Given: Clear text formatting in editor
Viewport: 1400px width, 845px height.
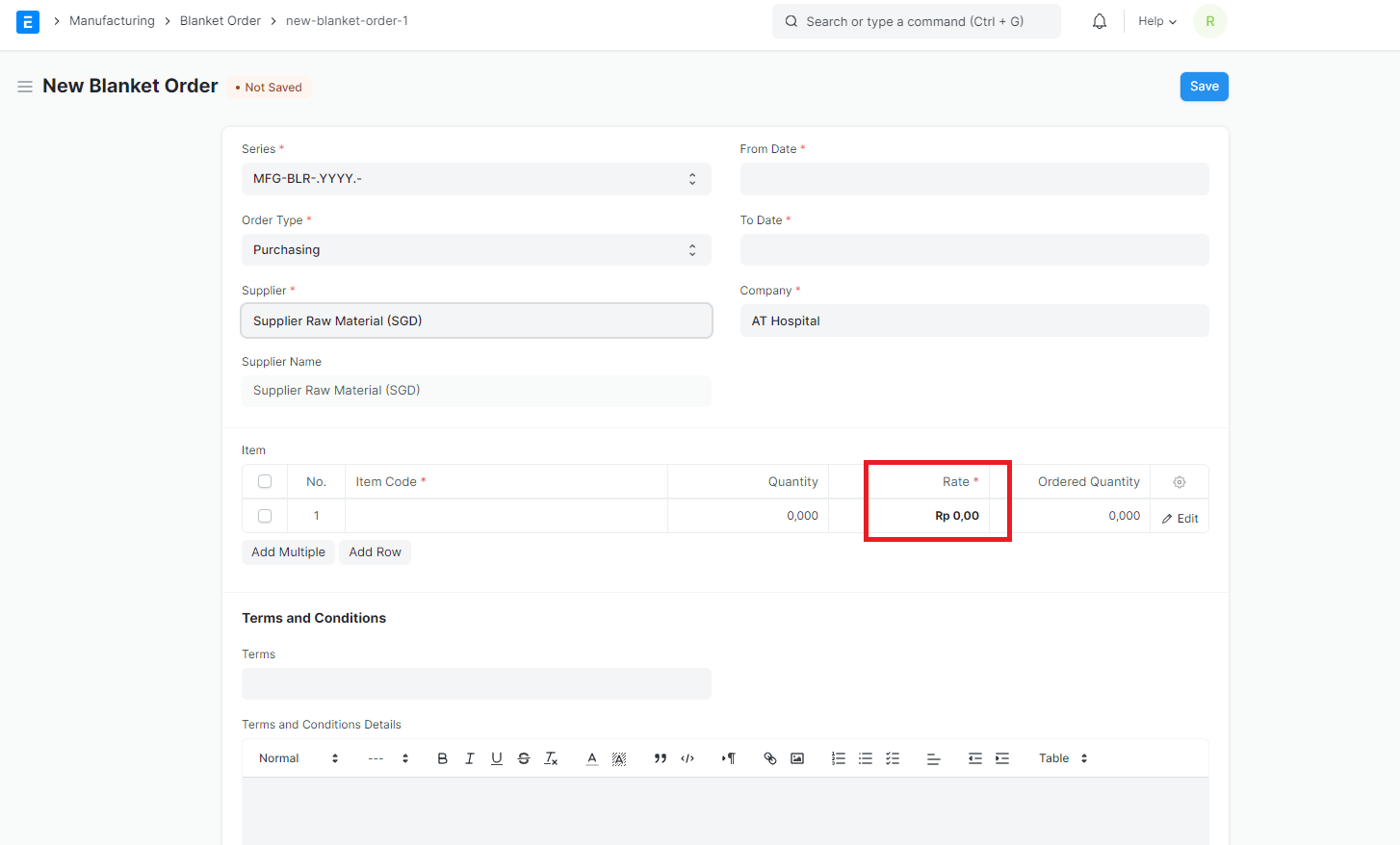Looking at the screenshot, I should click(551, 758).
